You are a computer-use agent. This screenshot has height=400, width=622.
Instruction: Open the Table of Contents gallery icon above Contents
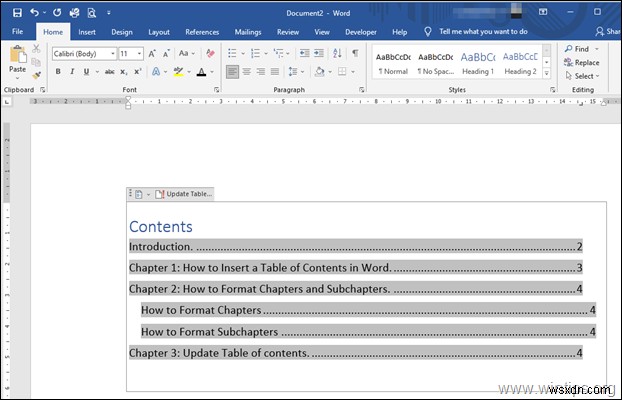click(x=138, y=194)
